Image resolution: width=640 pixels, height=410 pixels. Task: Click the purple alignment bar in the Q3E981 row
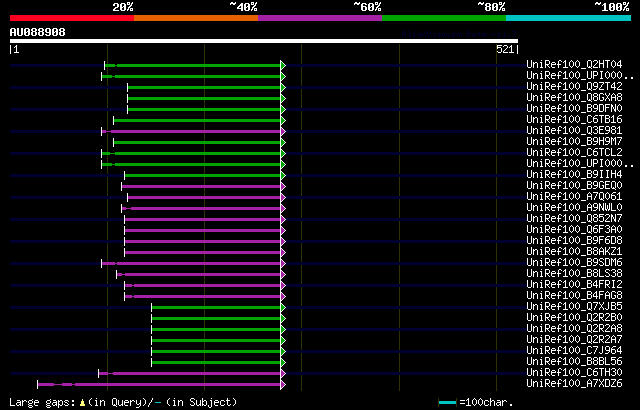click(191, 131)
